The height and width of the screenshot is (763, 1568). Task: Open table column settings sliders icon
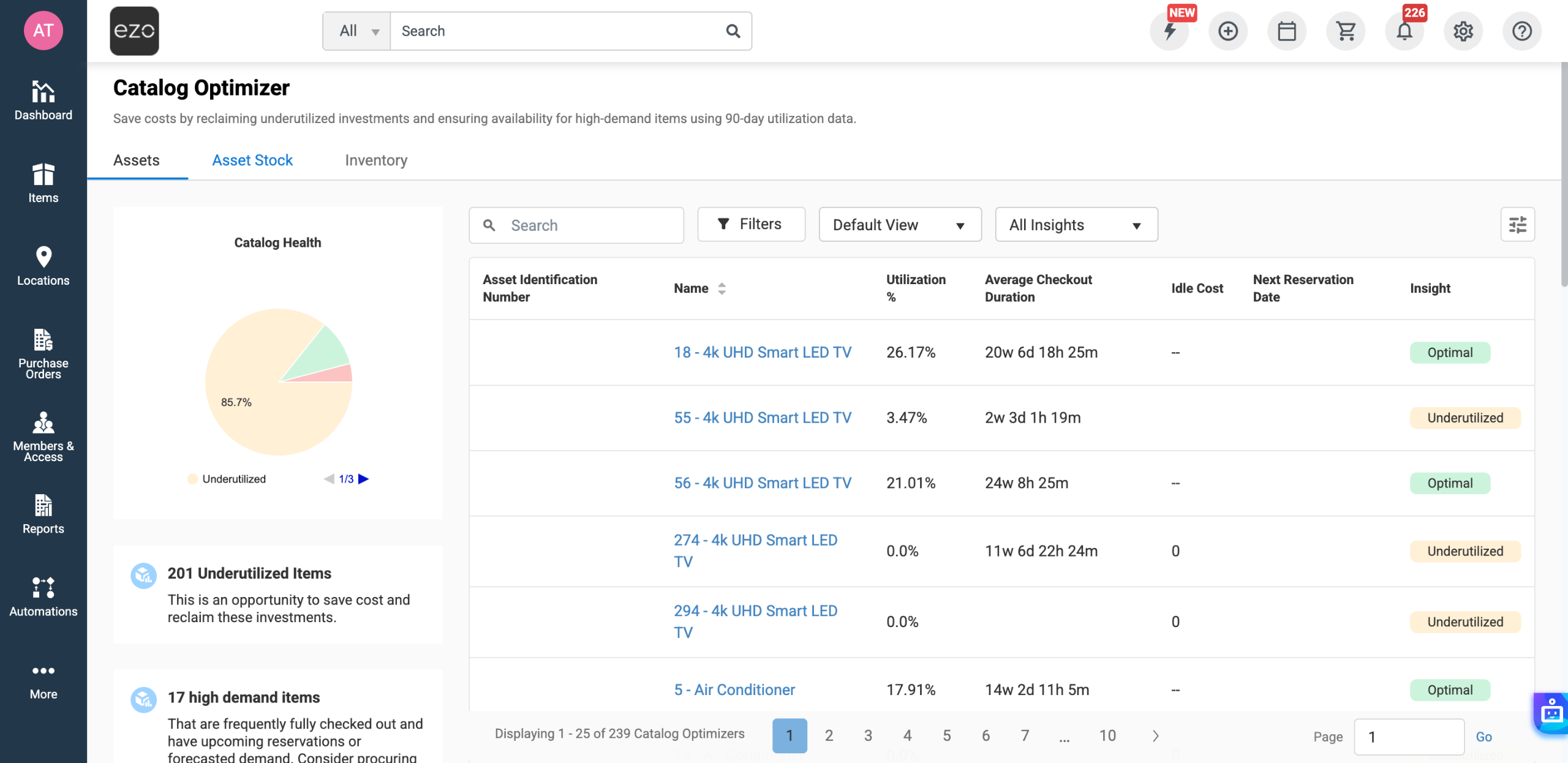tap(1517, 225)
